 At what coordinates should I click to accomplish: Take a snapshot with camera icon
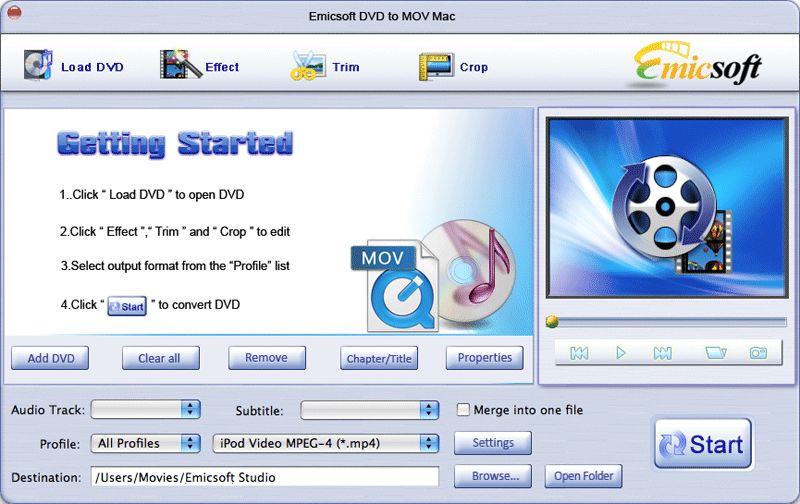click(x=758, y=353)
